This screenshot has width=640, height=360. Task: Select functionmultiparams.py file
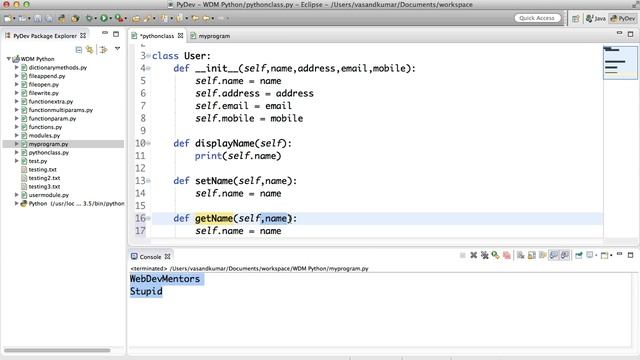(x=60, y=110)
